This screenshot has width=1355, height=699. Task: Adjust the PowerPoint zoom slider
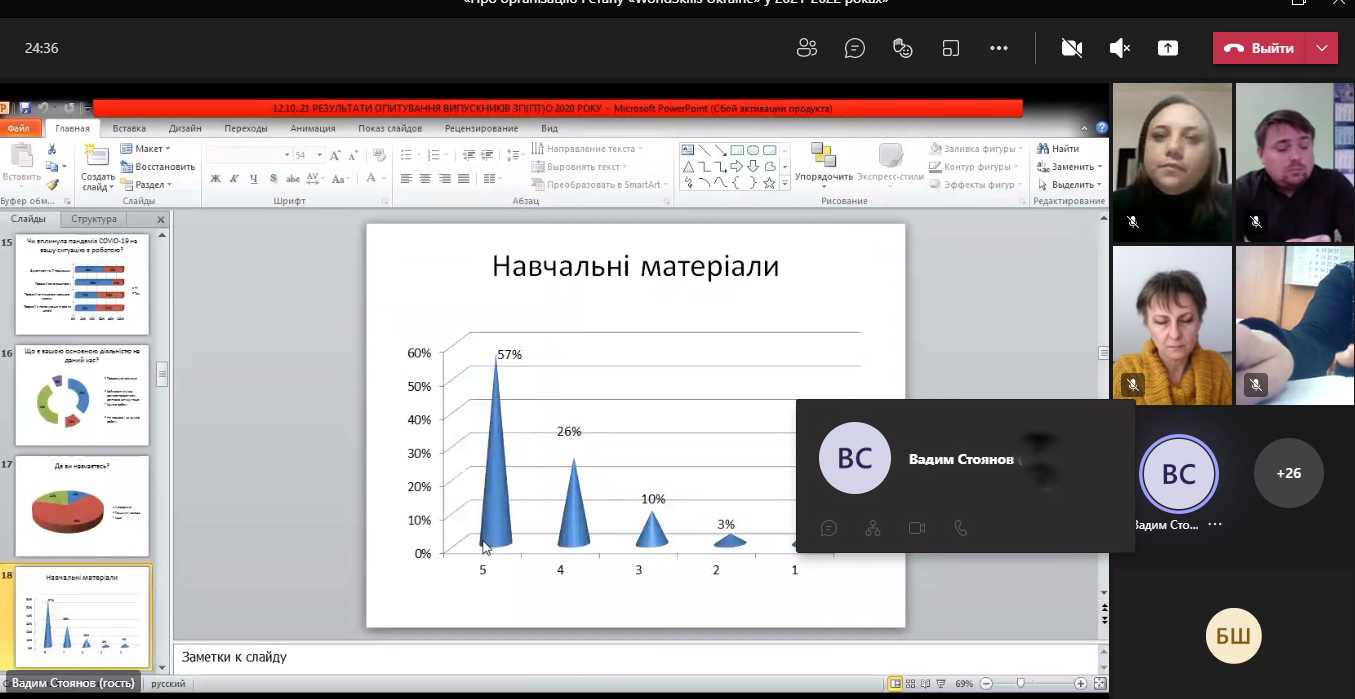[x=1020, y=683]
